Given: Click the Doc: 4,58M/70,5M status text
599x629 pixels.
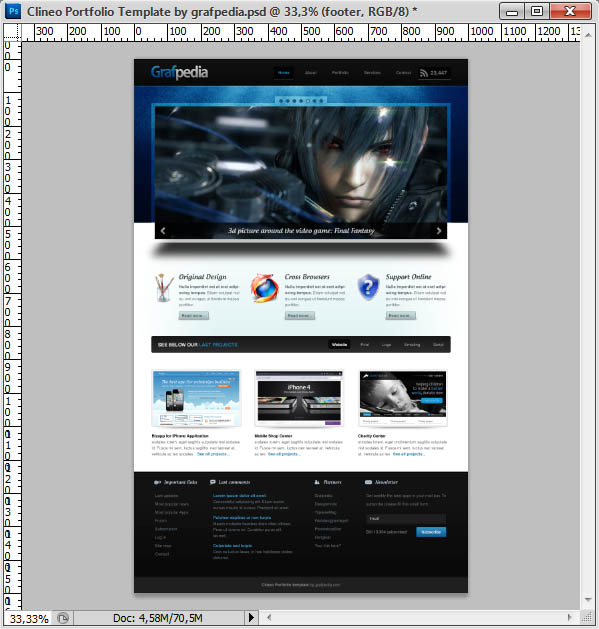Looking at the screenshot, I should pos(158,618).
